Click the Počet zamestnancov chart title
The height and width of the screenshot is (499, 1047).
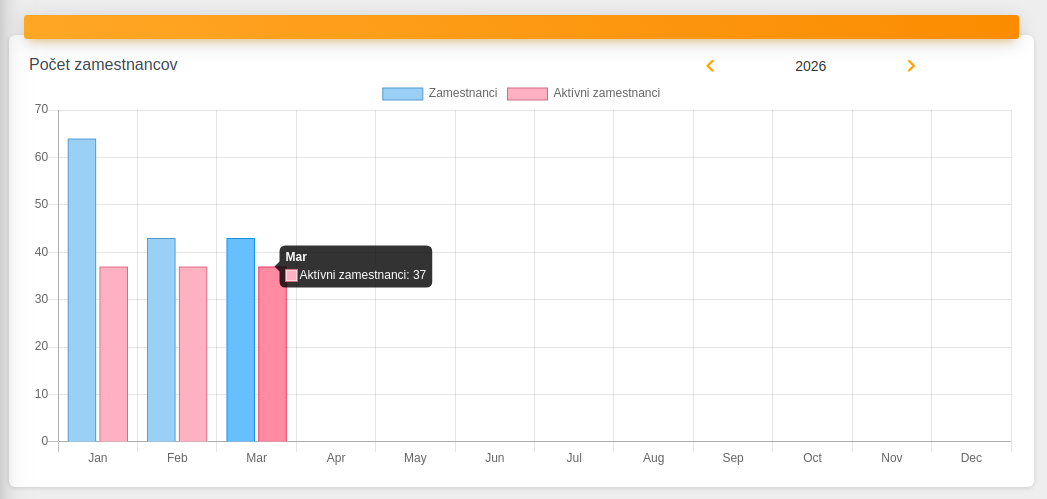(103, 65)
